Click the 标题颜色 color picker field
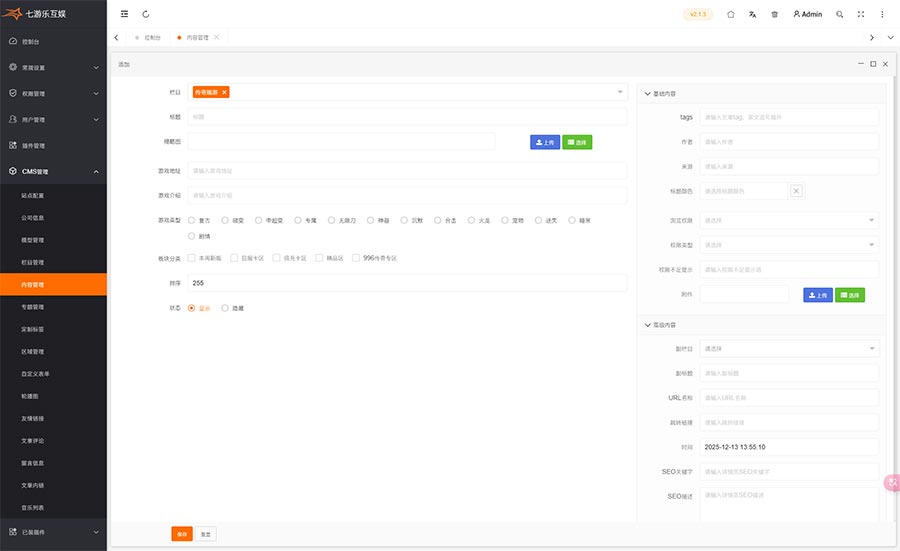Viewport: 900px width, 551px height. (743, 191)
